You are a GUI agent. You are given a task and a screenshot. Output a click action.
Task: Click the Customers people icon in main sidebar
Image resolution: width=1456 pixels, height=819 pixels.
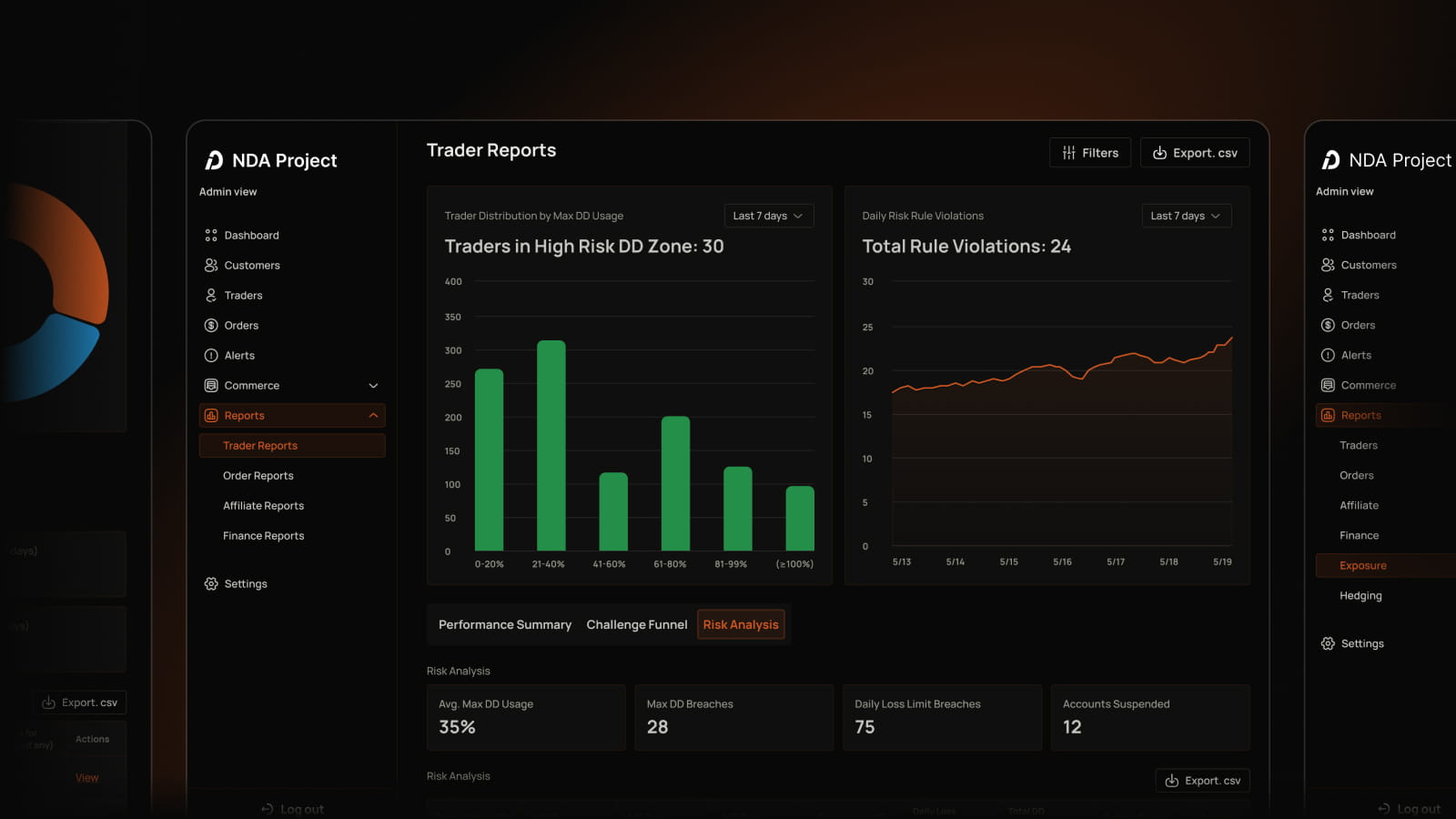(x=211, y=265)
